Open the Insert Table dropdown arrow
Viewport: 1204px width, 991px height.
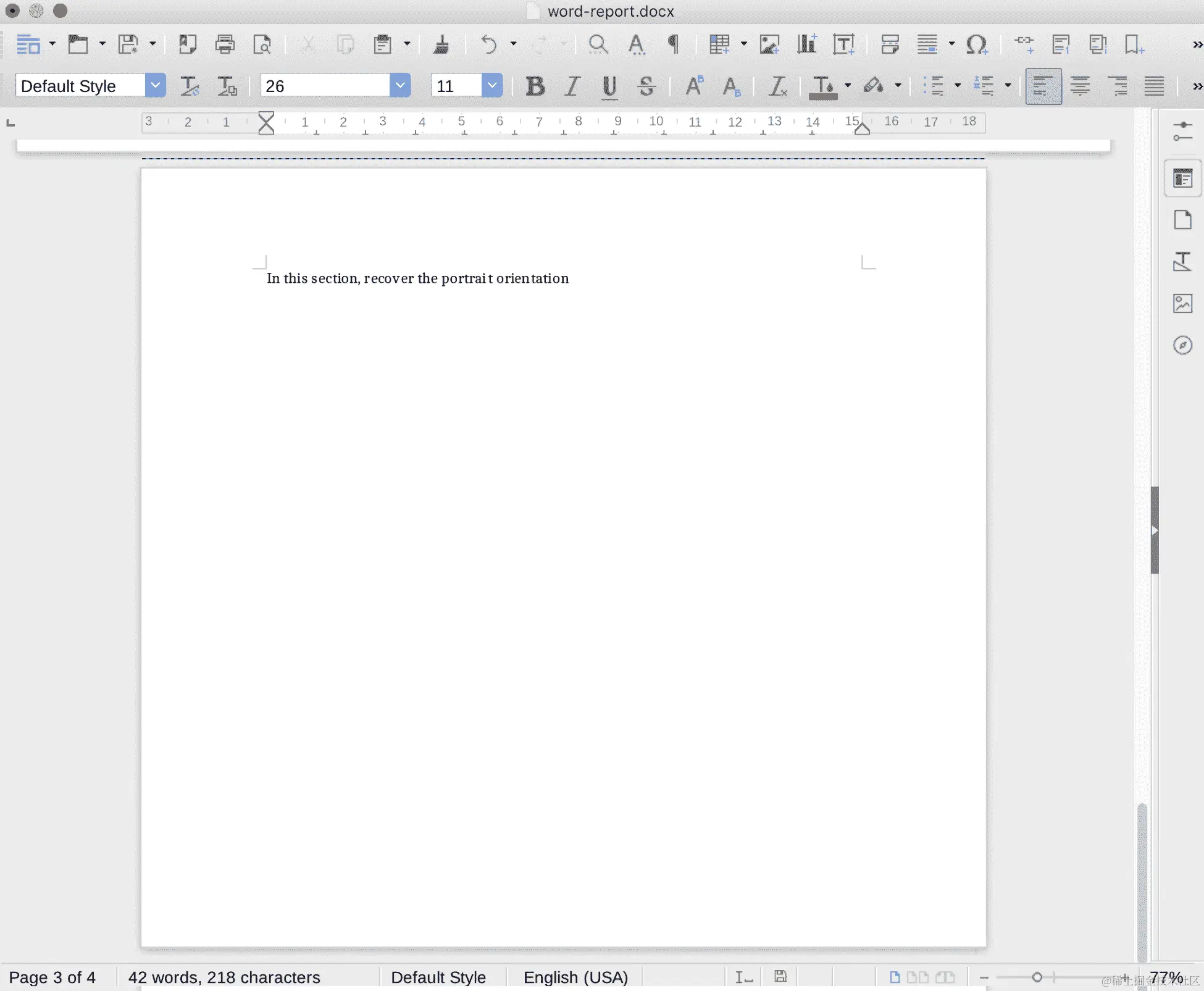coord(744,44)
